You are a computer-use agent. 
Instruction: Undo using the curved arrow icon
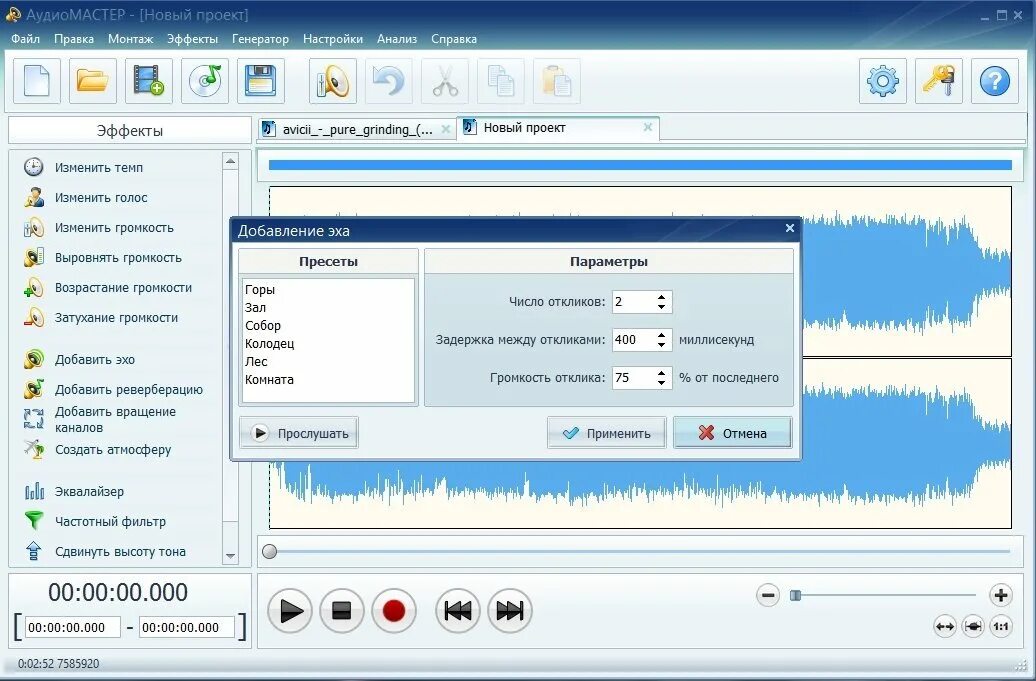point(388,81)
